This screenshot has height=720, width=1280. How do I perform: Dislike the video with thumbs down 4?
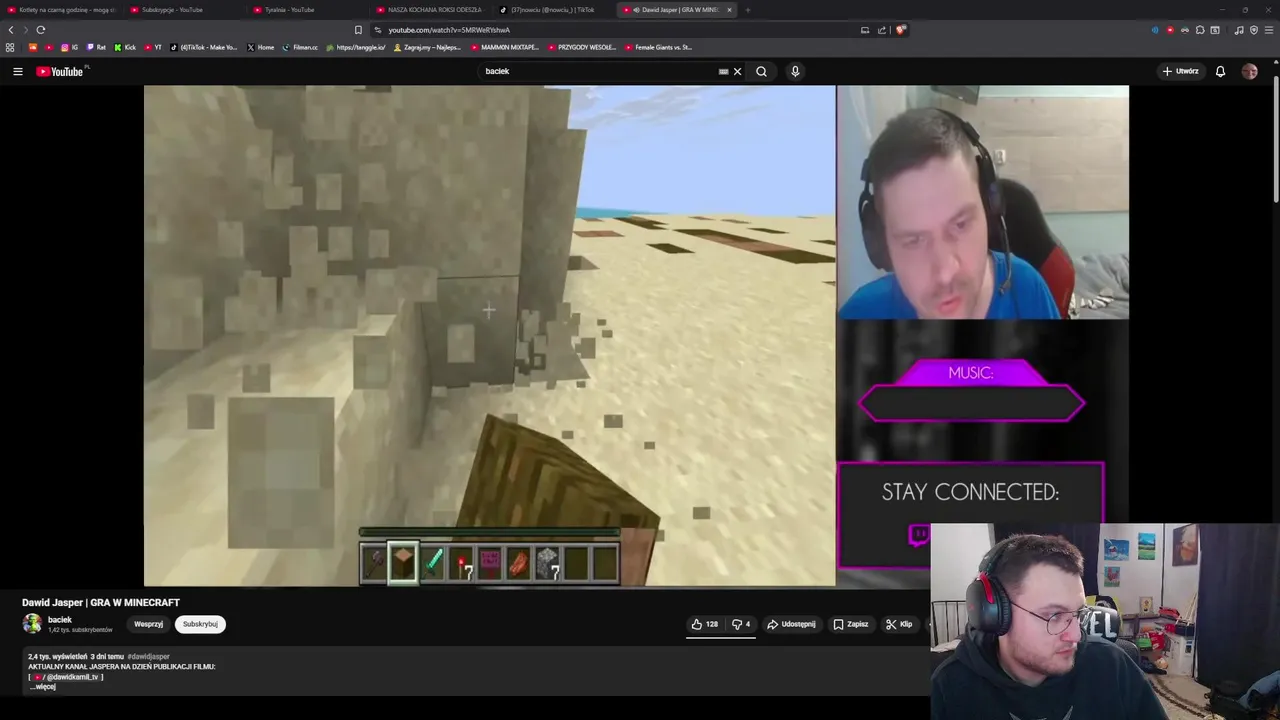point(740,624)
